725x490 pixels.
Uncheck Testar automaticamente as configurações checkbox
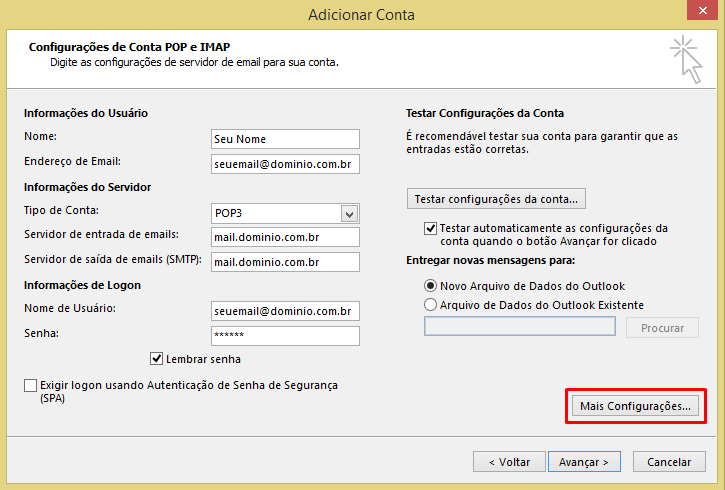point(430,228)
